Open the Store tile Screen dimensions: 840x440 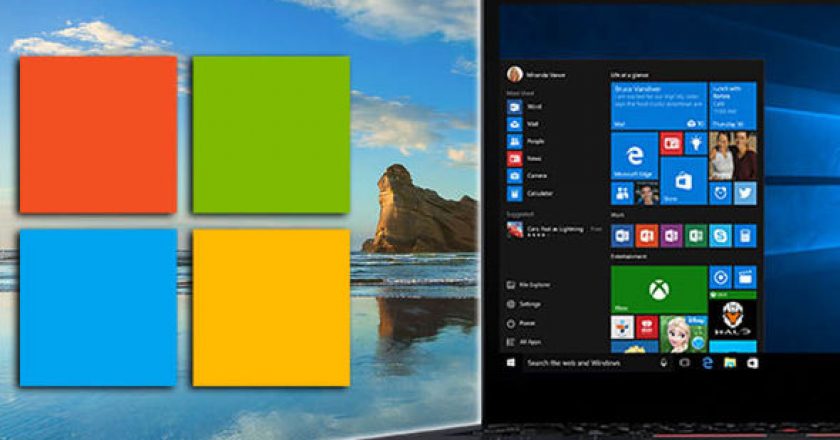point(683,181)
